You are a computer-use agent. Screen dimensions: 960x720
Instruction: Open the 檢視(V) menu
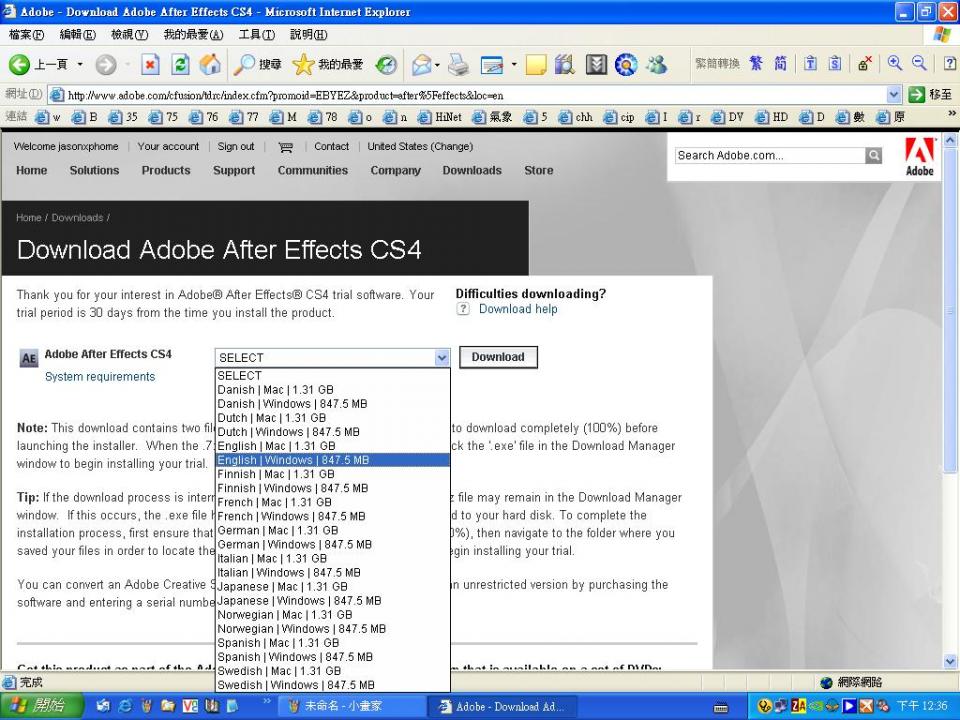click(129, 35)
